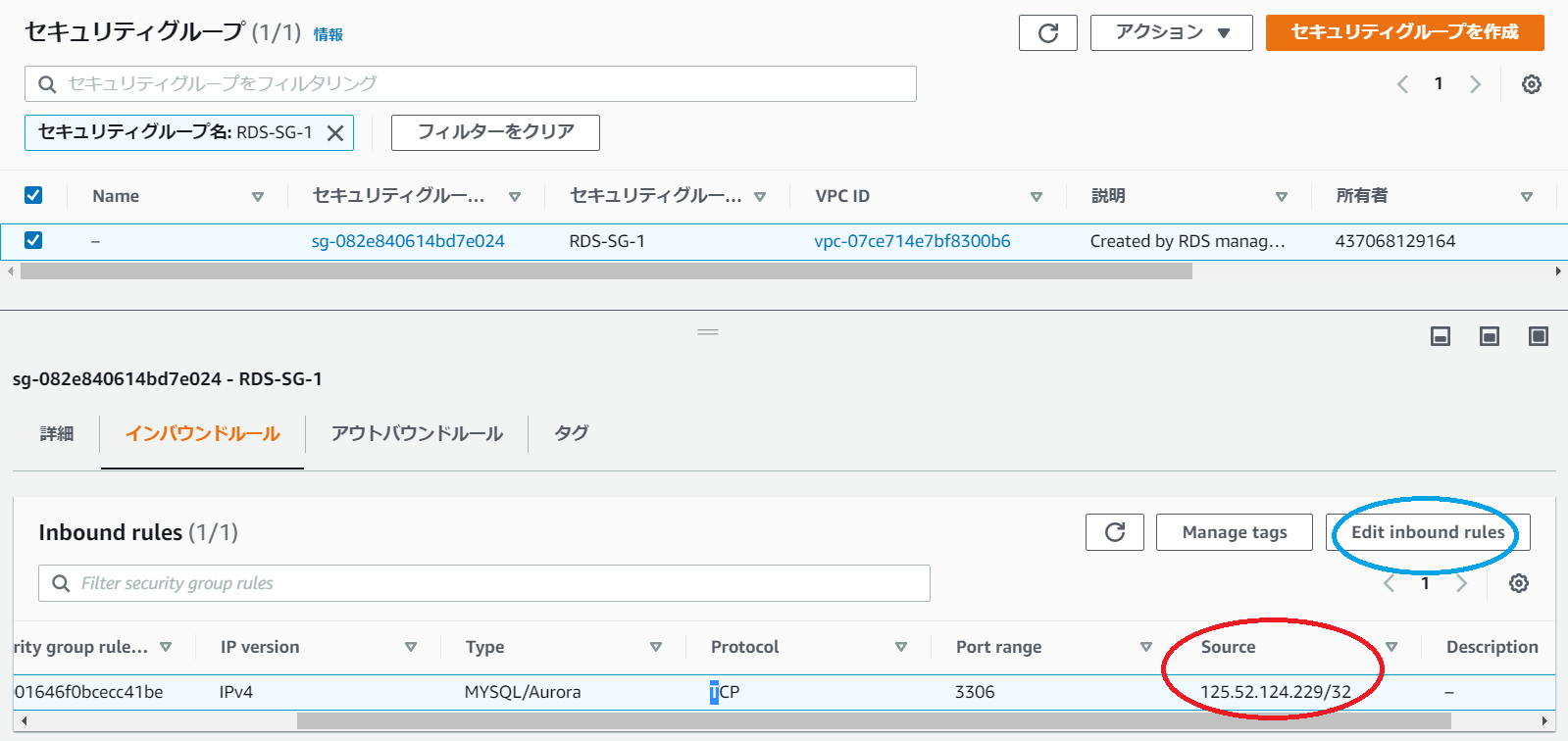The width and height of the screenshot is (1568, 741).
Task: Open the アウトバウンドルール tab
Action: click(417, 433)
